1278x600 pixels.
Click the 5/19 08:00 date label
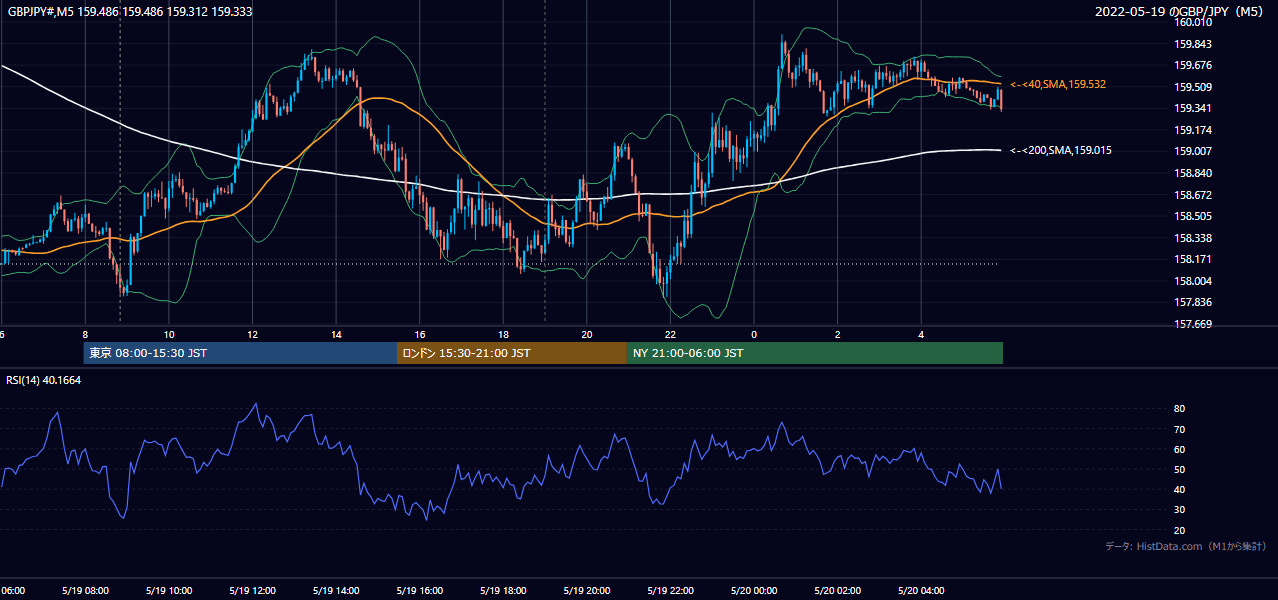(x=84, y=591)
